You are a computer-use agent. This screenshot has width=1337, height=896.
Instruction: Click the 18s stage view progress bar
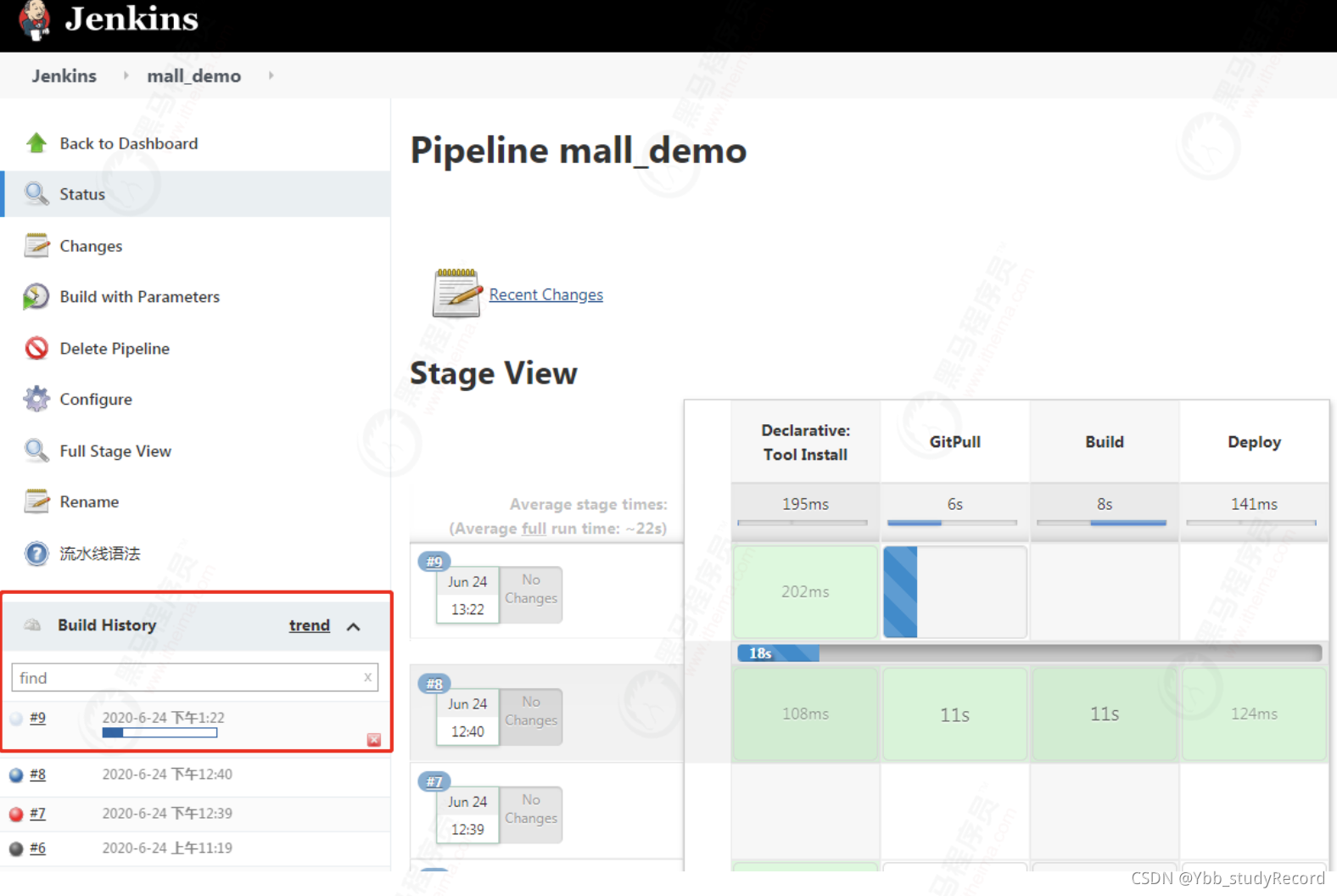[1029, 652]
